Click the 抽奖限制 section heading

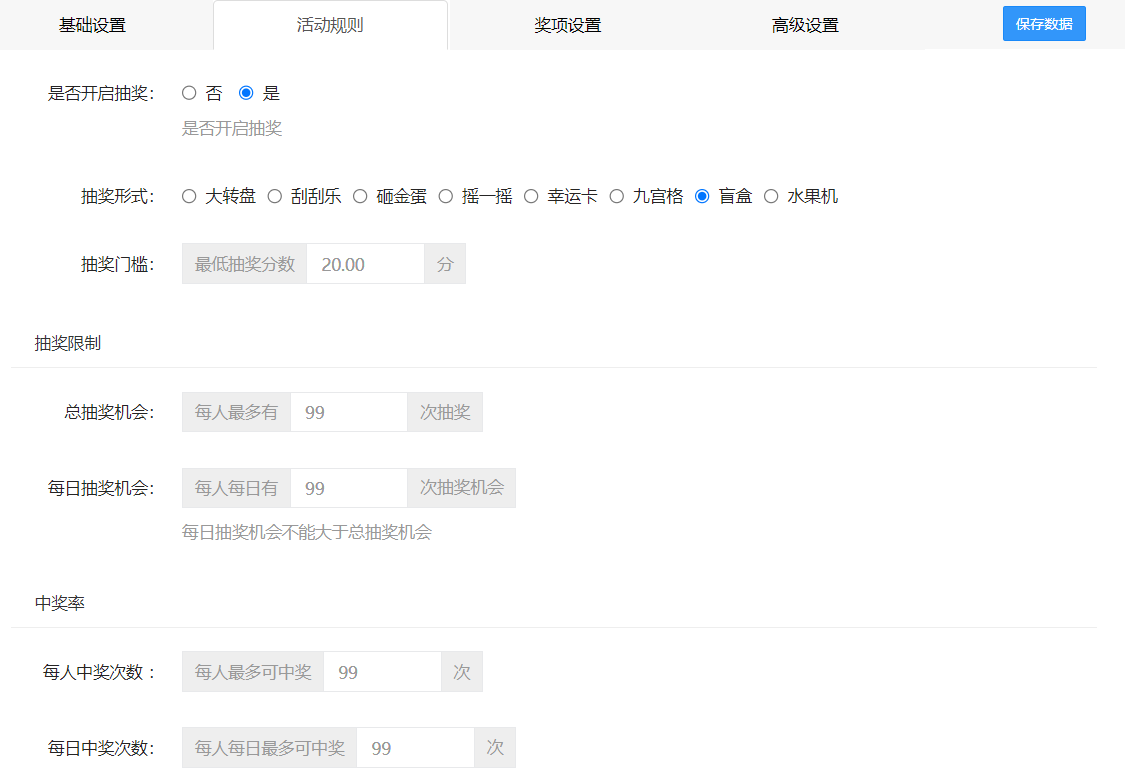click(67, 343)
